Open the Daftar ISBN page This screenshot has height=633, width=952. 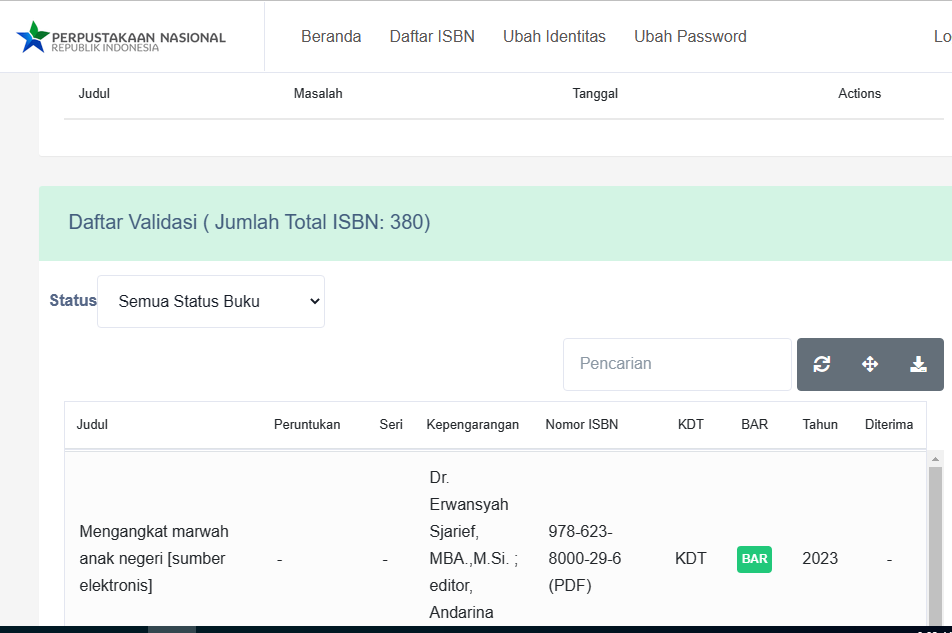click(x=432, y=36)
